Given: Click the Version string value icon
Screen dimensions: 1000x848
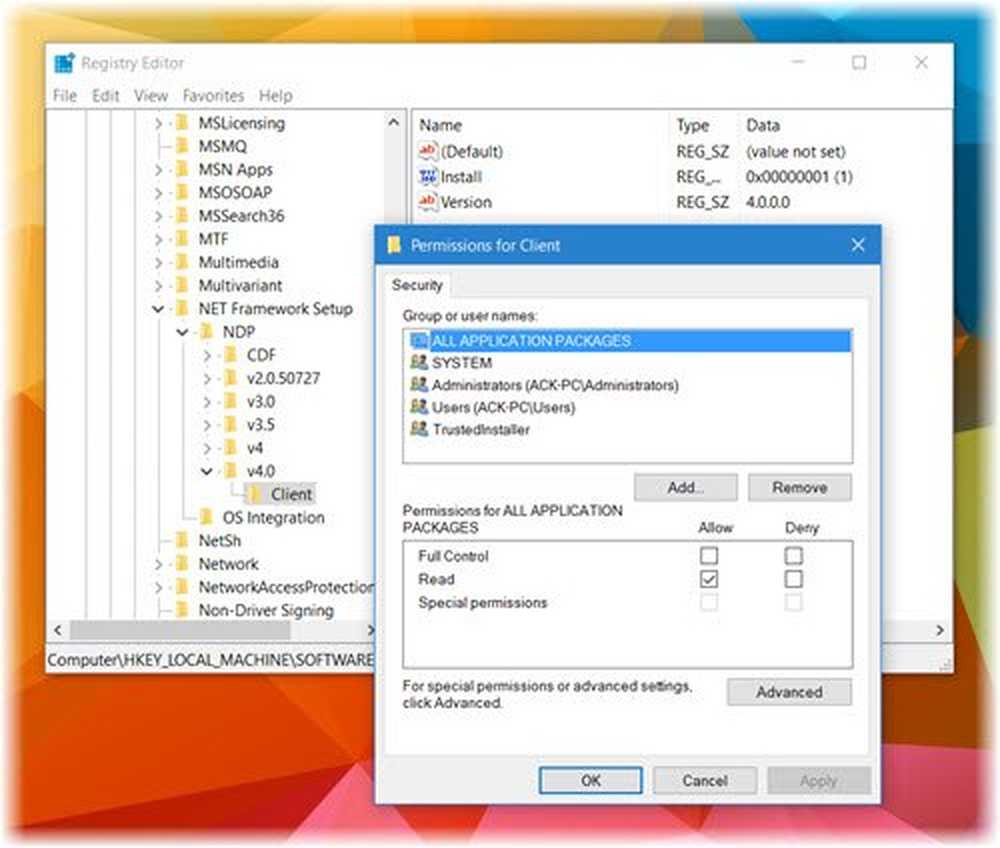Looking at the screenshot, I should point(427,201).
